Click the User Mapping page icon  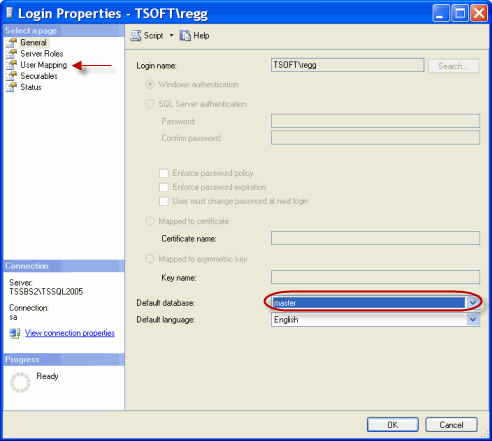(11, 65)
